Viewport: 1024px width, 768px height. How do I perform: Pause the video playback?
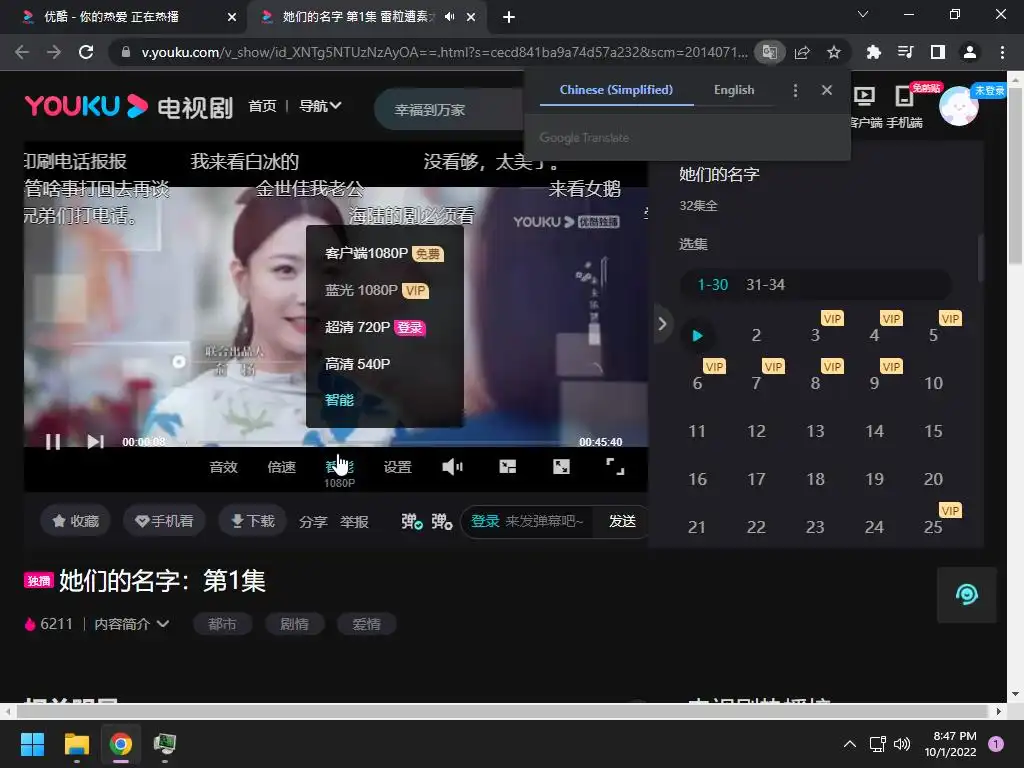pyautogui.click(x=53, y=442)
